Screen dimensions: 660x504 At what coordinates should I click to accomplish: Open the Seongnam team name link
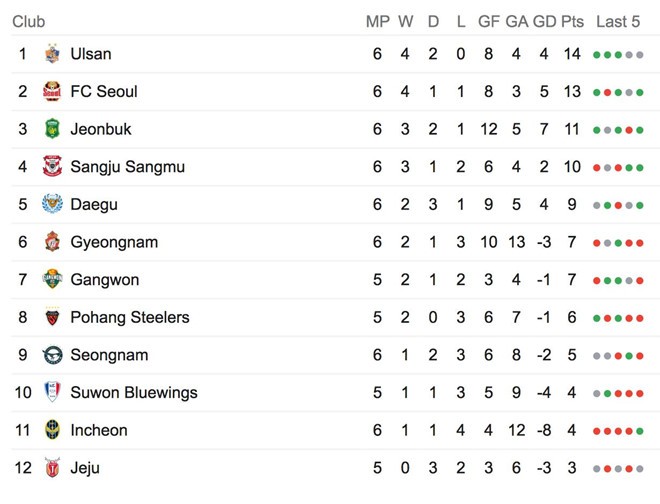pos(109,355)
